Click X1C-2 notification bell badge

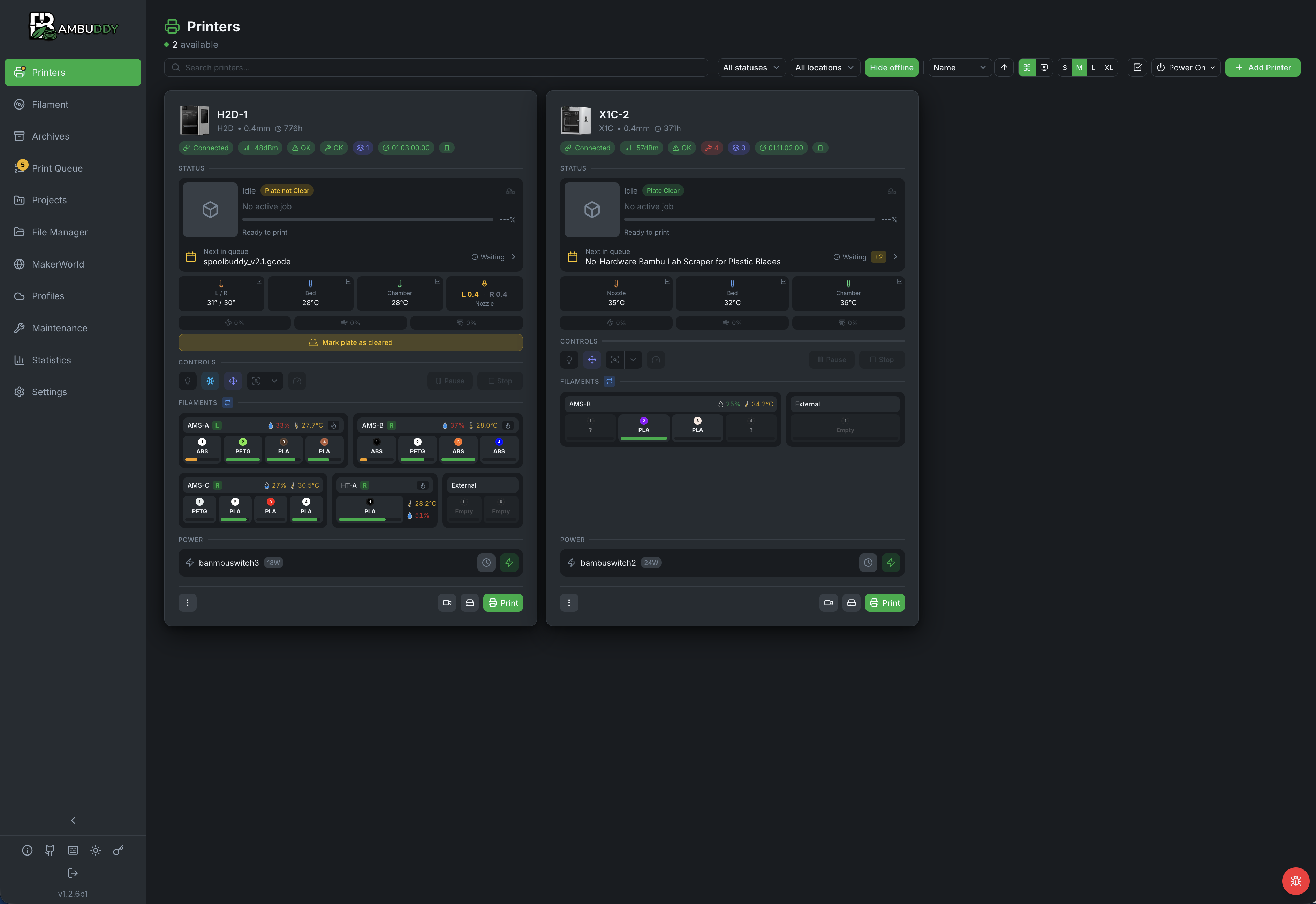pos(820,148)
